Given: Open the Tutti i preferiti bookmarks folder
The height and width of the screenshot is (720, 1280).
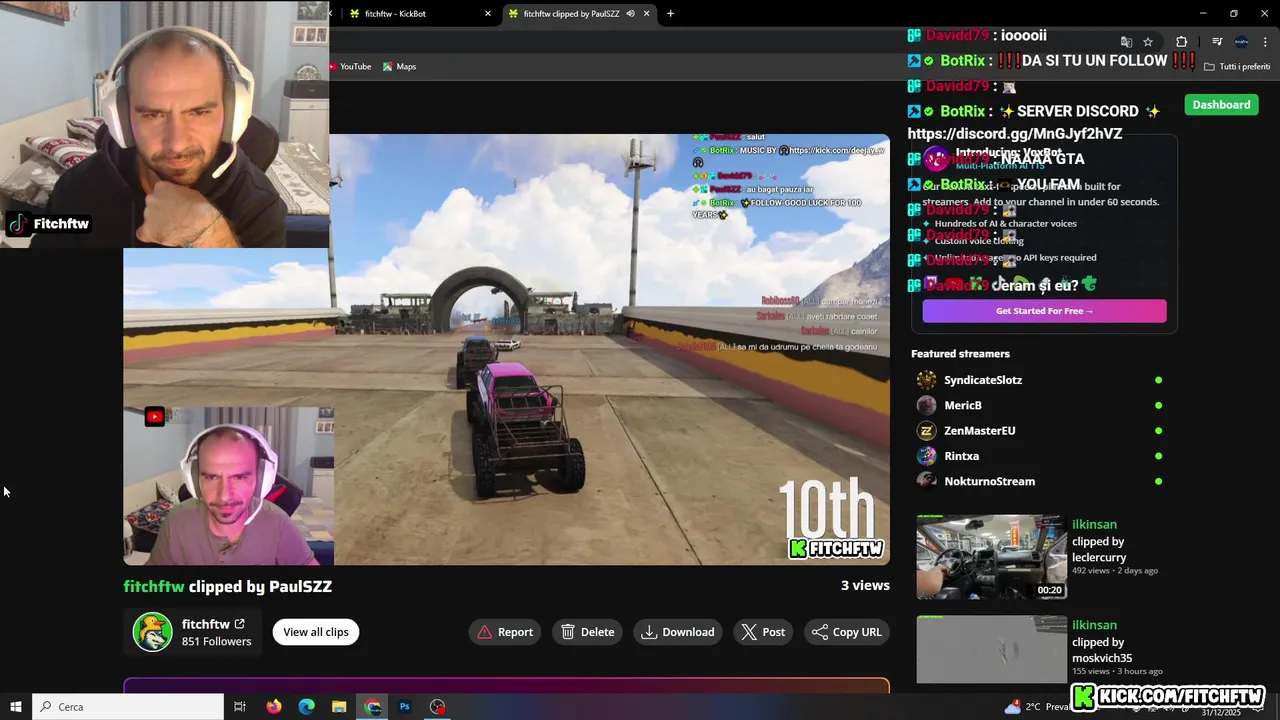Looking at the screenshot, I should (x=1237, y=67).
